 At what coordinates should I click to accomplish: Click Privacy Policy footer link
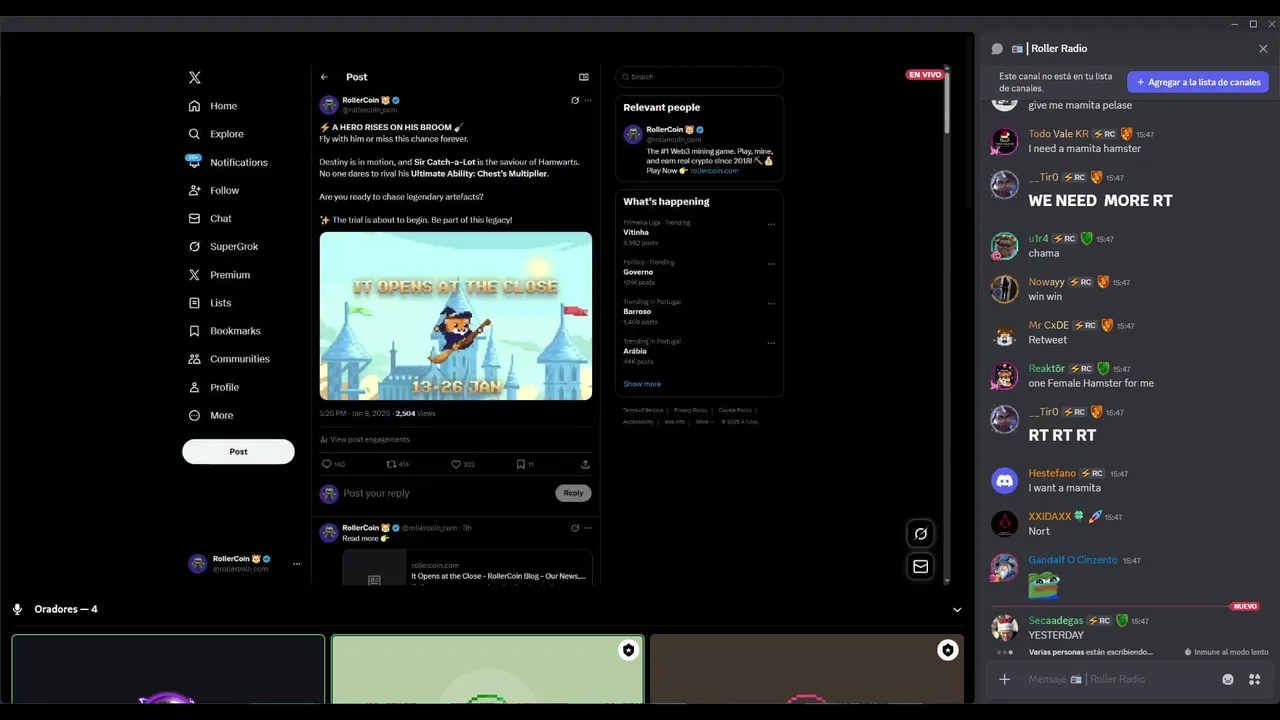coord(690,410)
